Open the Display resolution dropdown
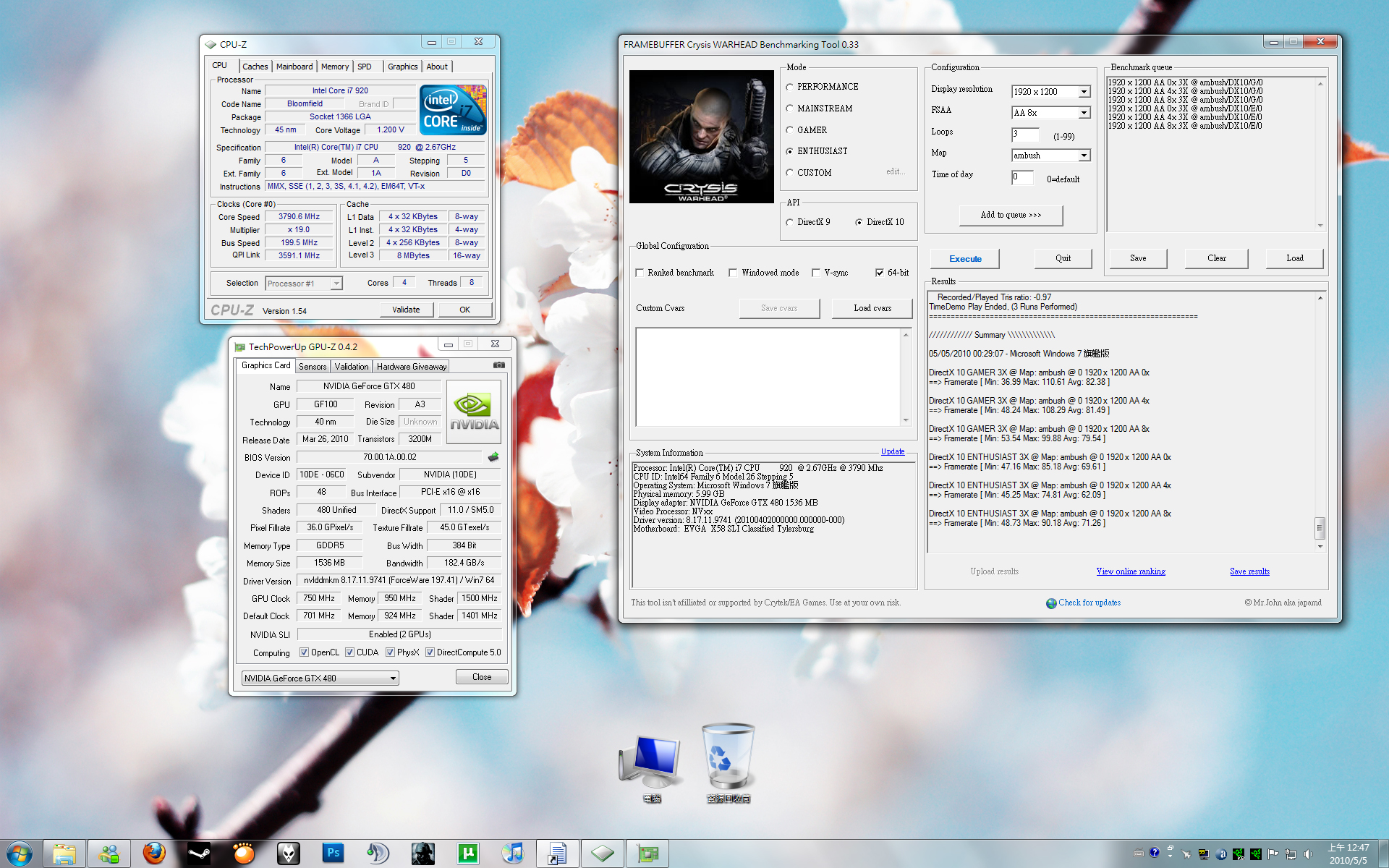1389x868 pixels. (x=1084, y=92)
